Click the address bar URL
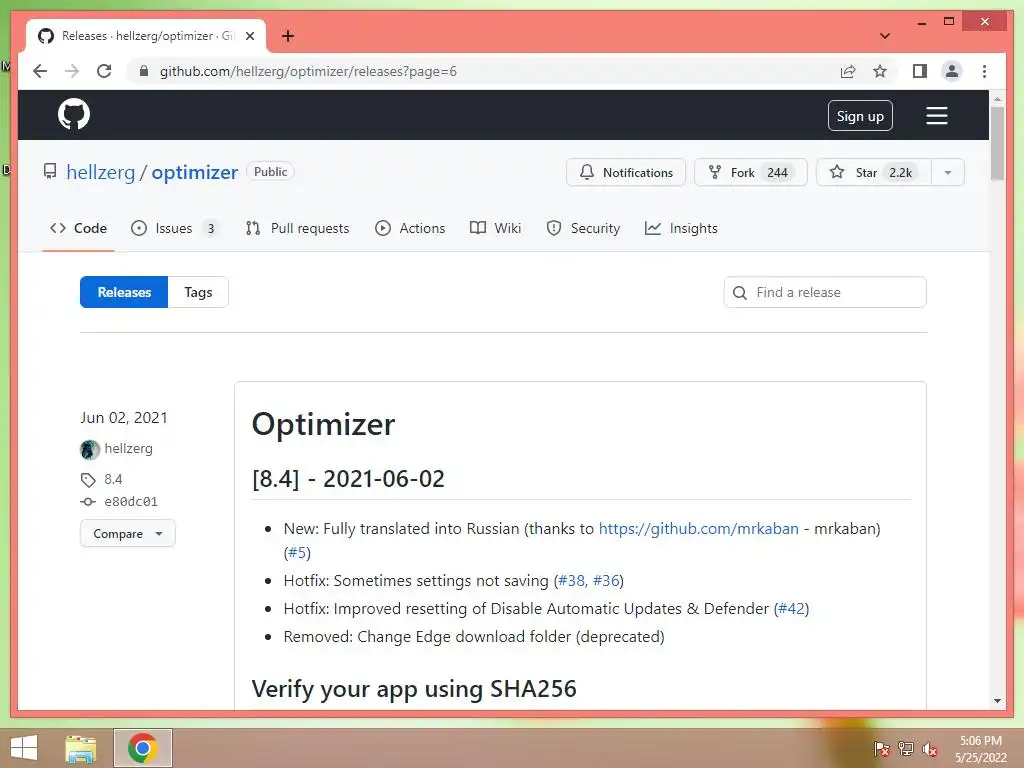Image resolution: width=1024 pixels, height=768 pixels. pyautogui.click(x=308, y=71)
